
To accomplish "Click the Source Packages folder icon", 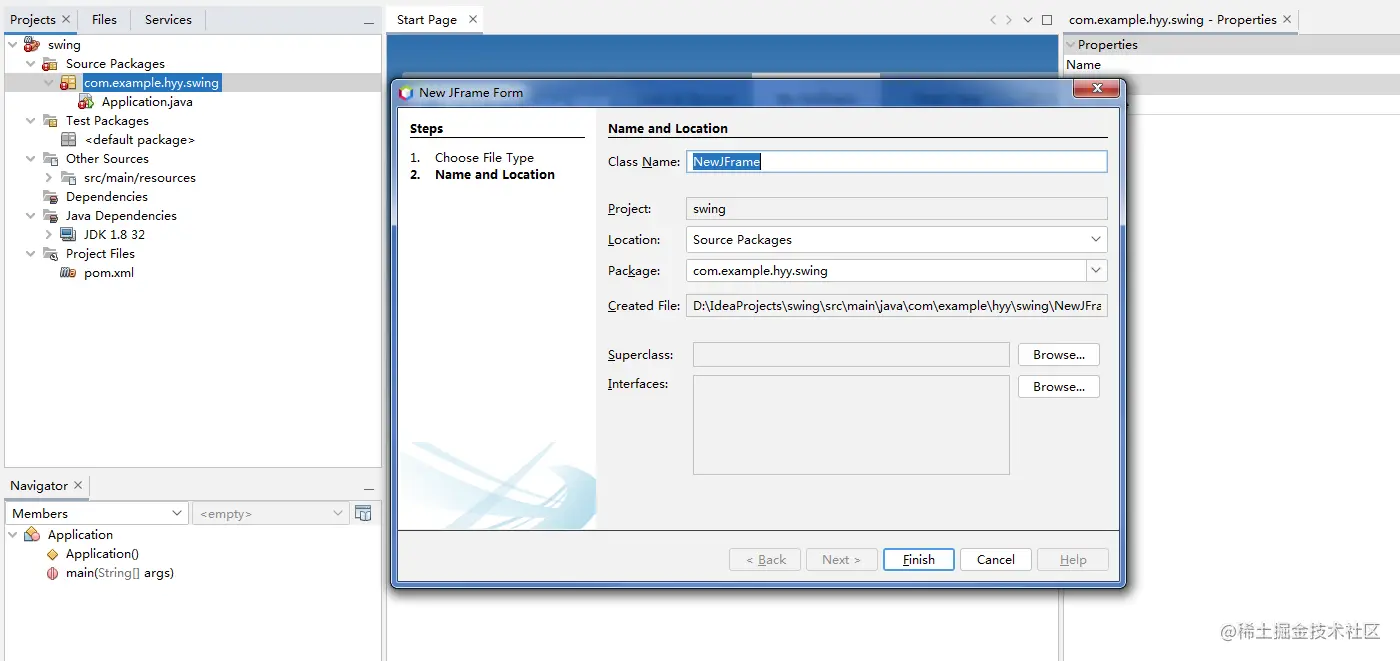I will 49,64.
